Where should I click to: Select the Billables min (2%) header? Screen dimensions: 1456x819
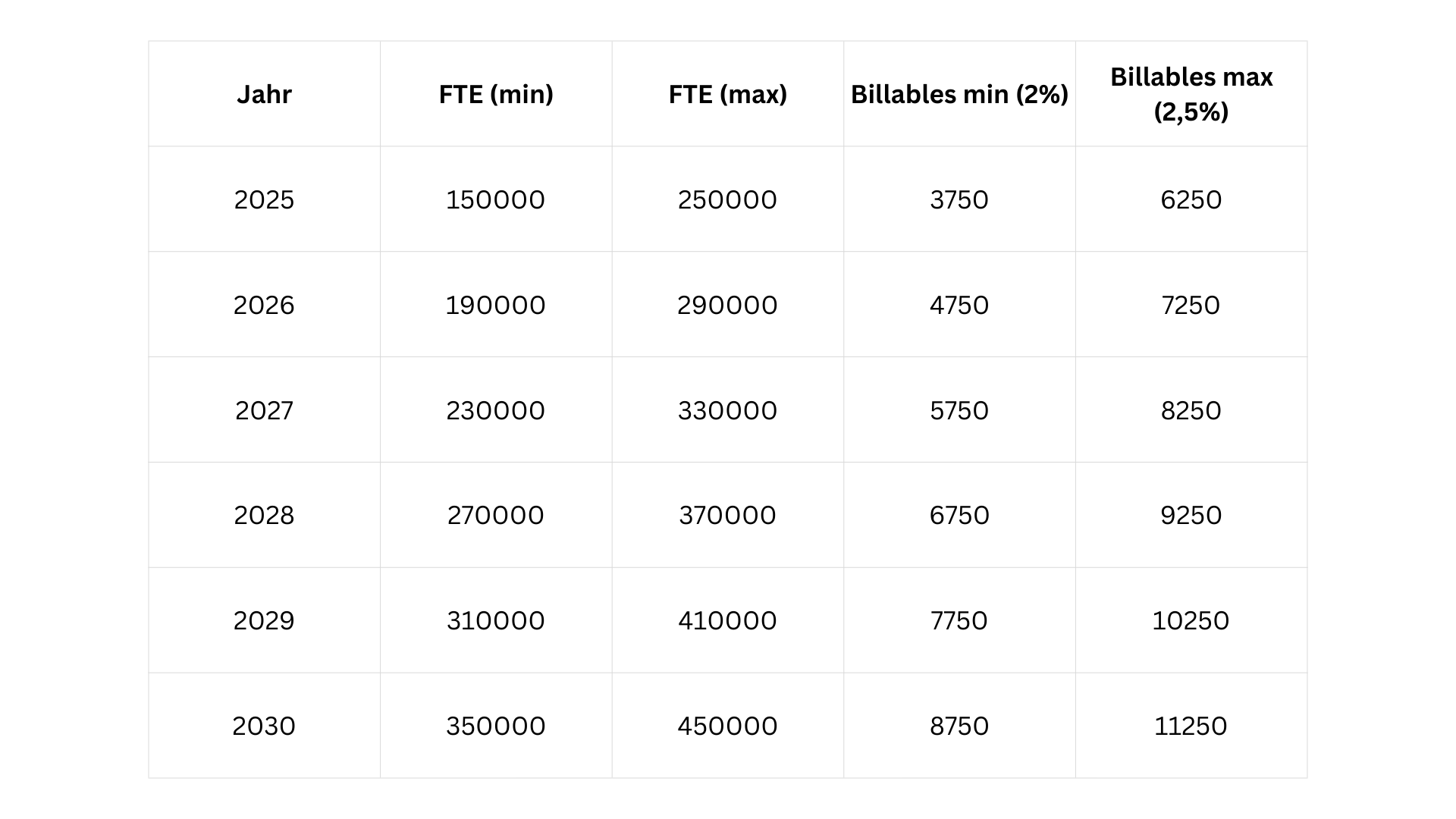click(x=959, y=94)
